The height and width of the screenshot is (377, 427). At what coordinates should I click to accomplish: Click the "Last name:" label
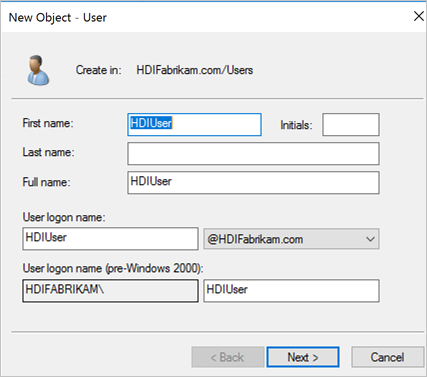point(49,152)
